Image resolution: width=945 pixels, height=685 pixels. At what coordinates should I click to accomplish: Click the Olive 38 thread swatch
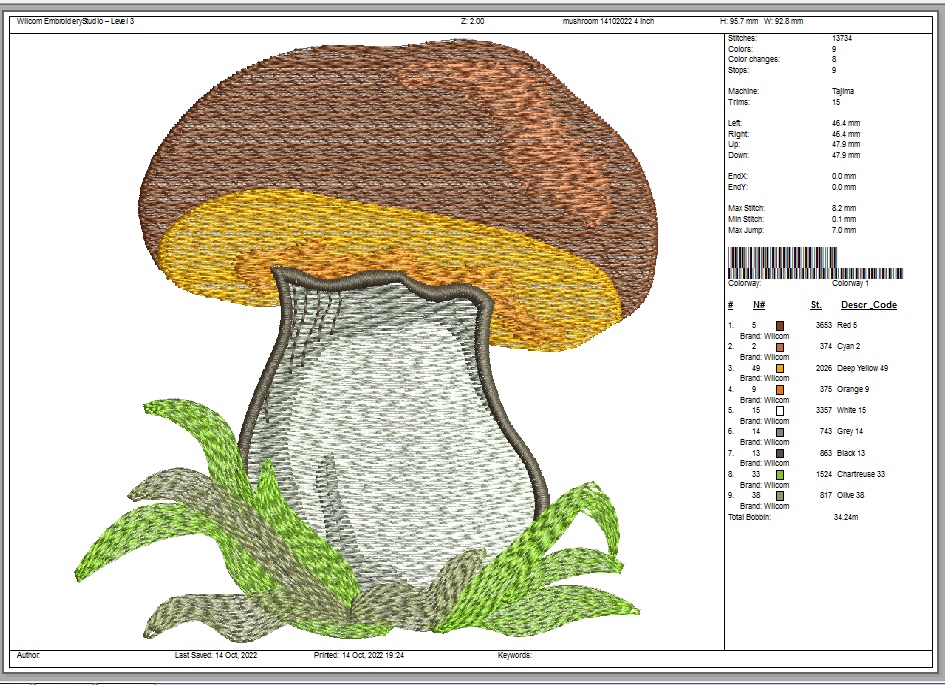pyautogui.click(x=780, y=495)
